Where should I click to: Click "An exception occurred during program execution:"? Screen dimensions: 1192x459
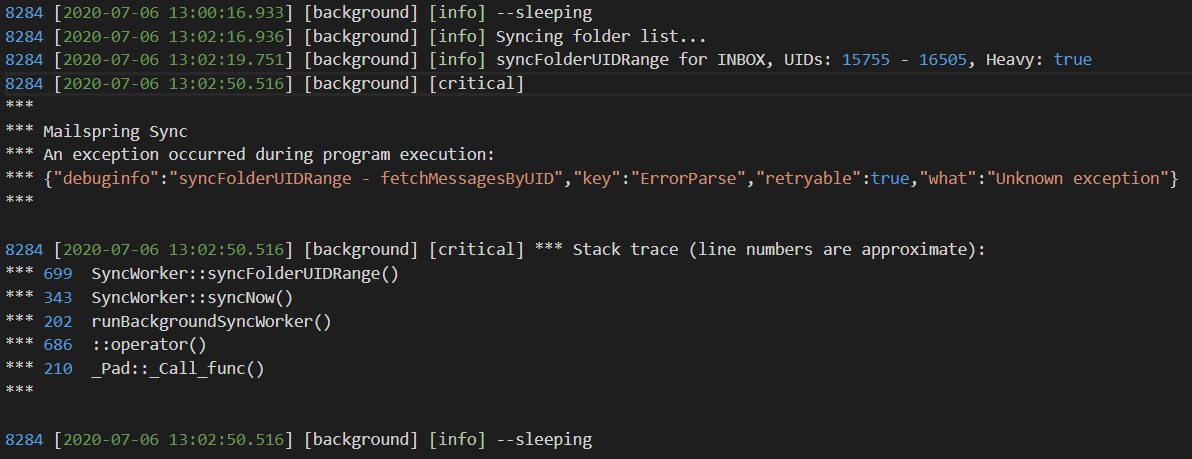point(269,154)
